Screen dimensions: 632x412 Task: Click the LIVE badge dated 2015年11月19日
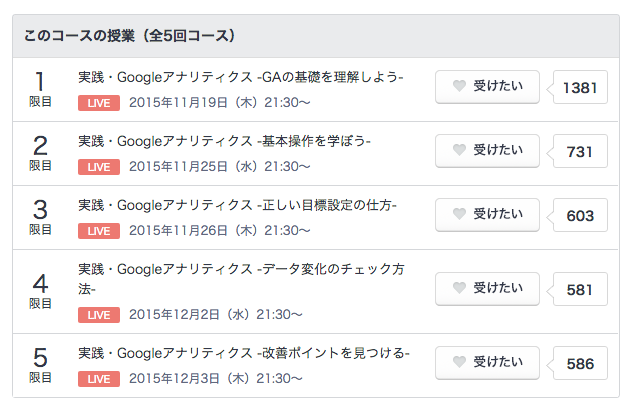coord(99,103)
